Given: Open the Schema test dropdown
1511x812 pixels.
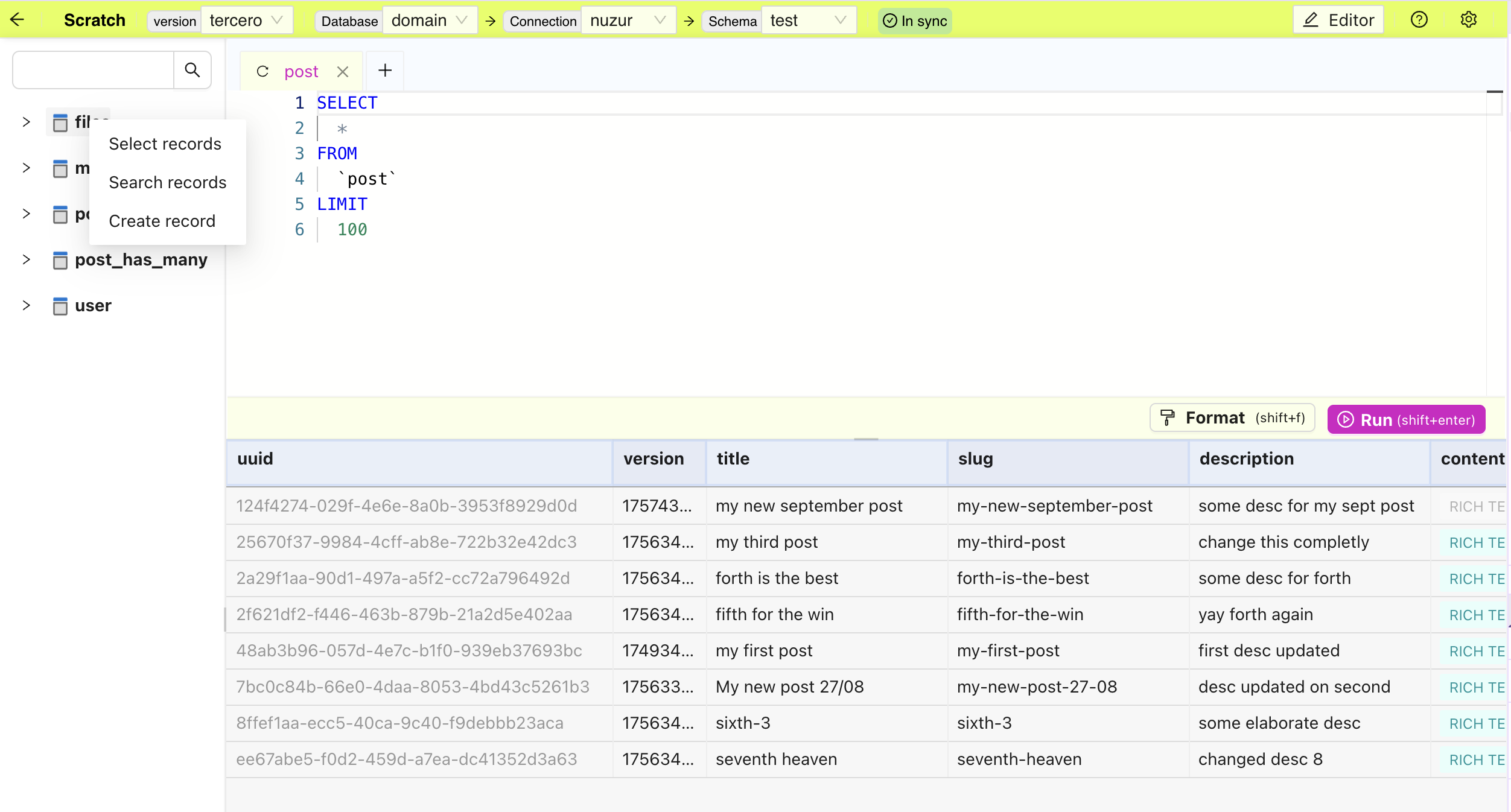Looking at the screenshot, I should 808,21.
